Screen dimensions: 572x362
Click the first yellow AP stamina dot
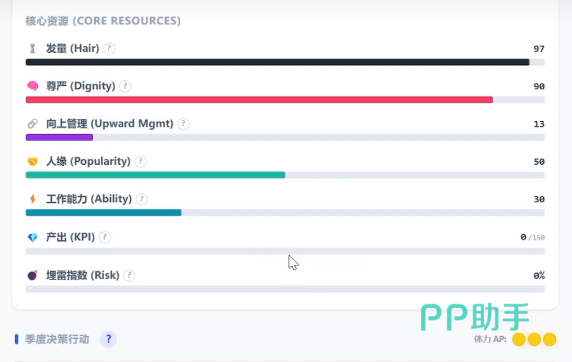(518, 339)
